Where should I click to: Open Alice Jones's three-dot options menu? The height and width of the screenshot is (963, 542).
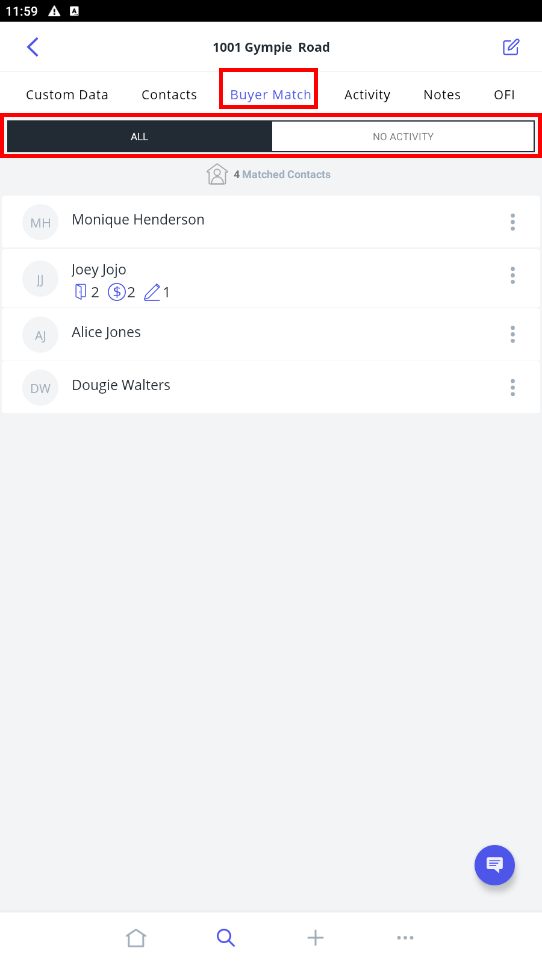[513, 334]
